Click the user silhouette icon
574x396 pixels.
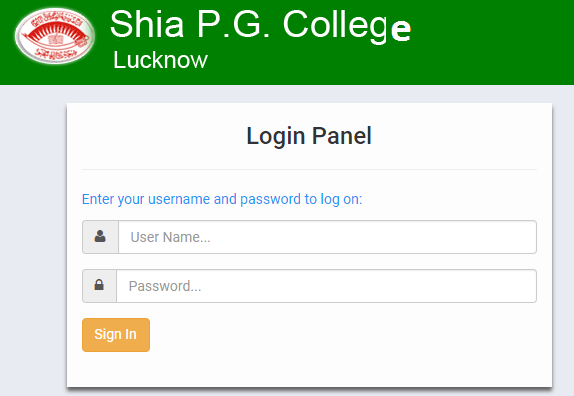100,236
